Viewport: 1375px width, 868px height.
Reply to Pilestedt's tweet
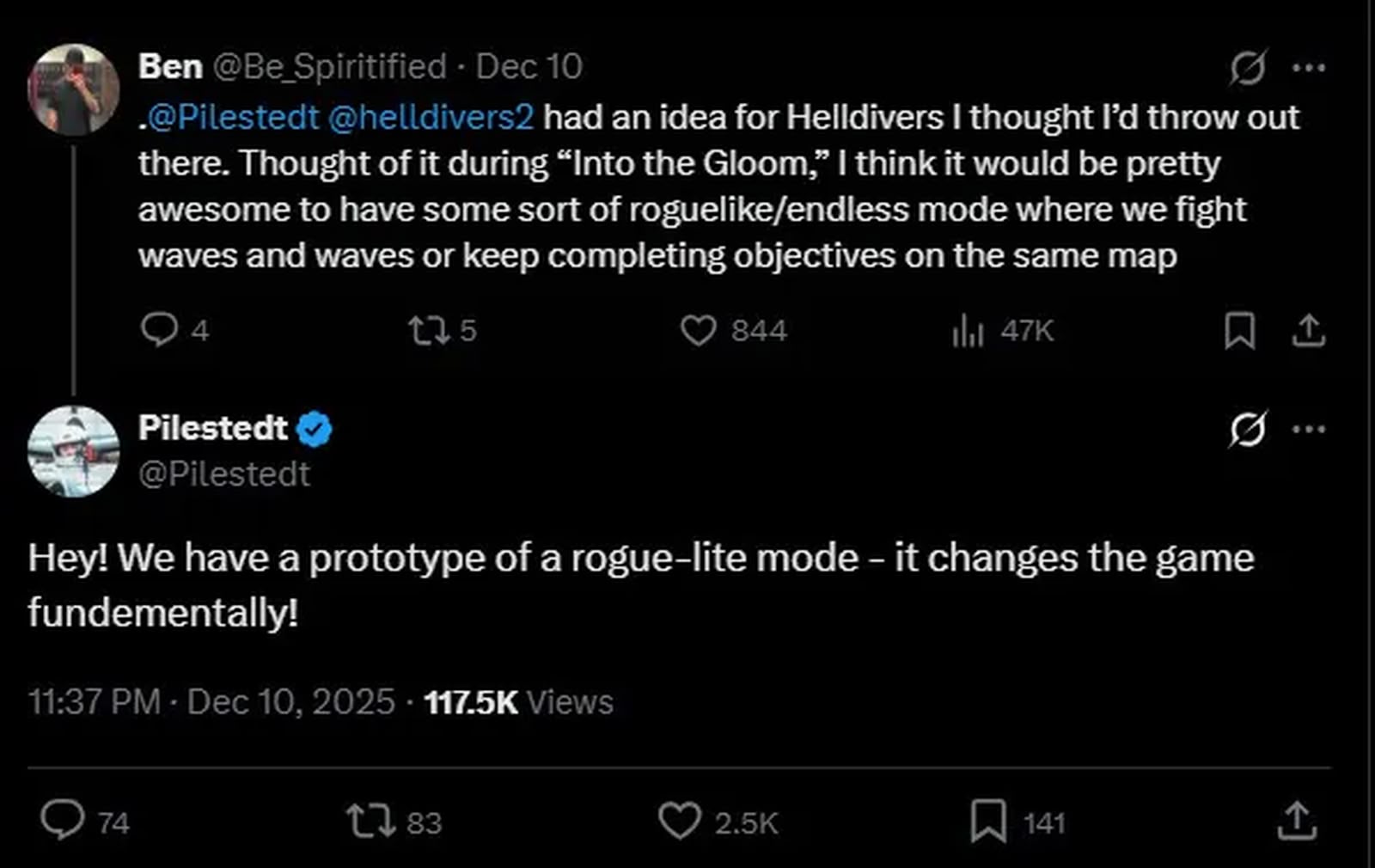click(x=63, y=821)
